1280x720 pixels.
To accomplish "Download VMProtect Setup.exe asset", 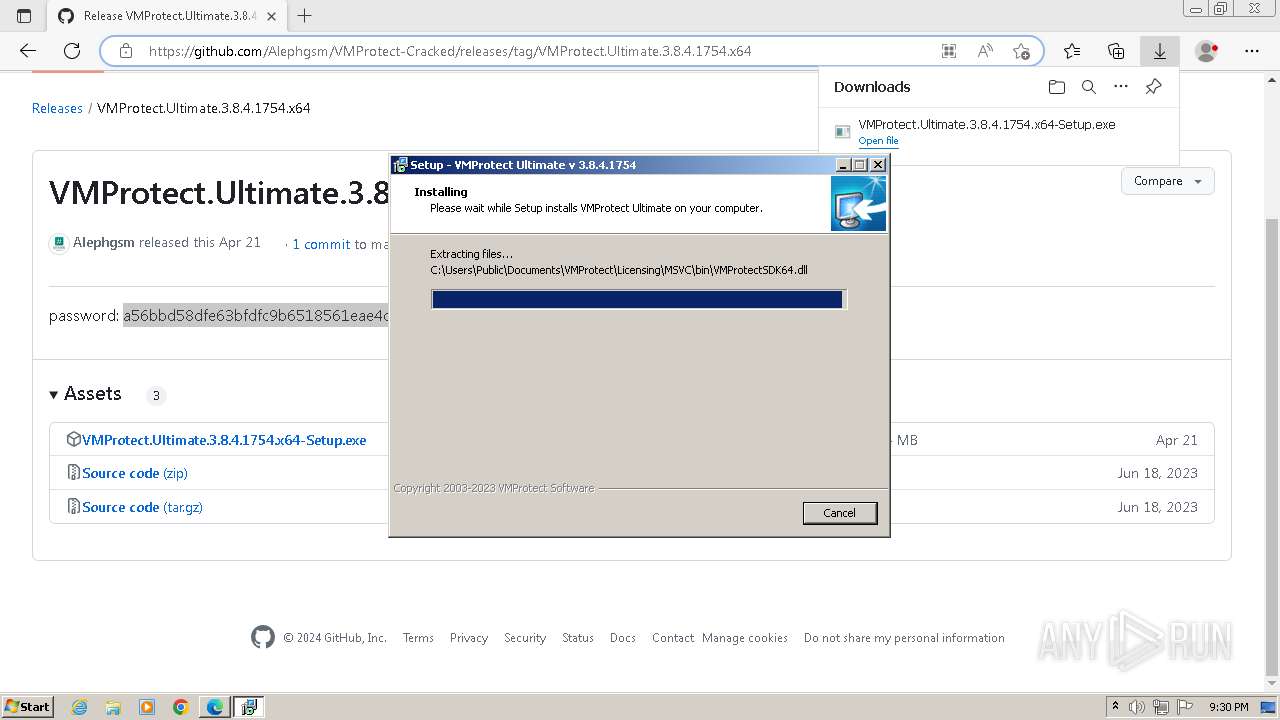I will [x=224, y=440].
